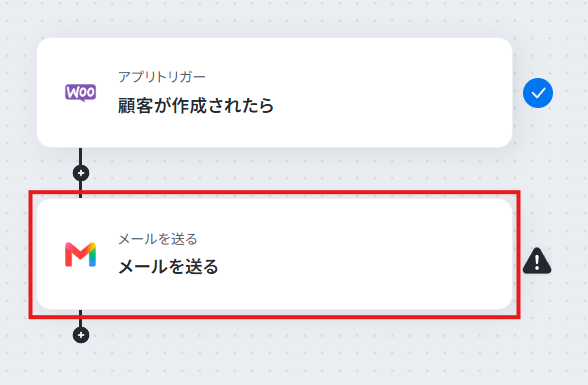
Task: Check completed status of 顧客が作成されたら trigger
Action: (538, 93)
